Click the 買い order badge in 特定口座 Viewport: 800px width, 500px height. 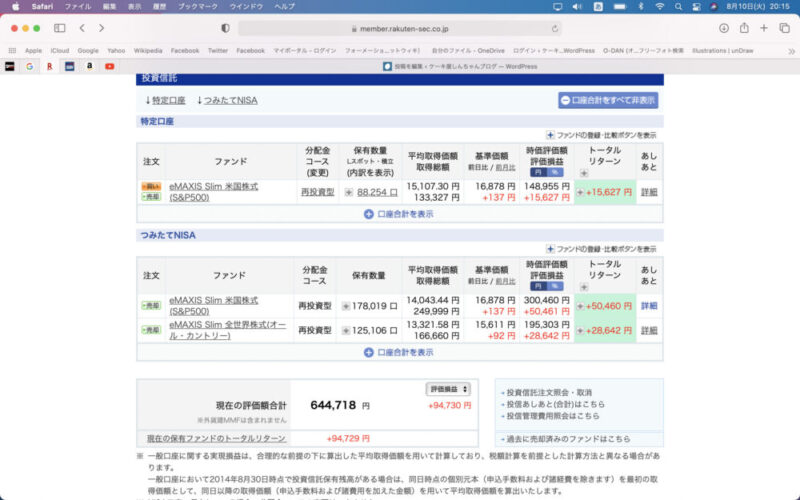tap(151, 186)
